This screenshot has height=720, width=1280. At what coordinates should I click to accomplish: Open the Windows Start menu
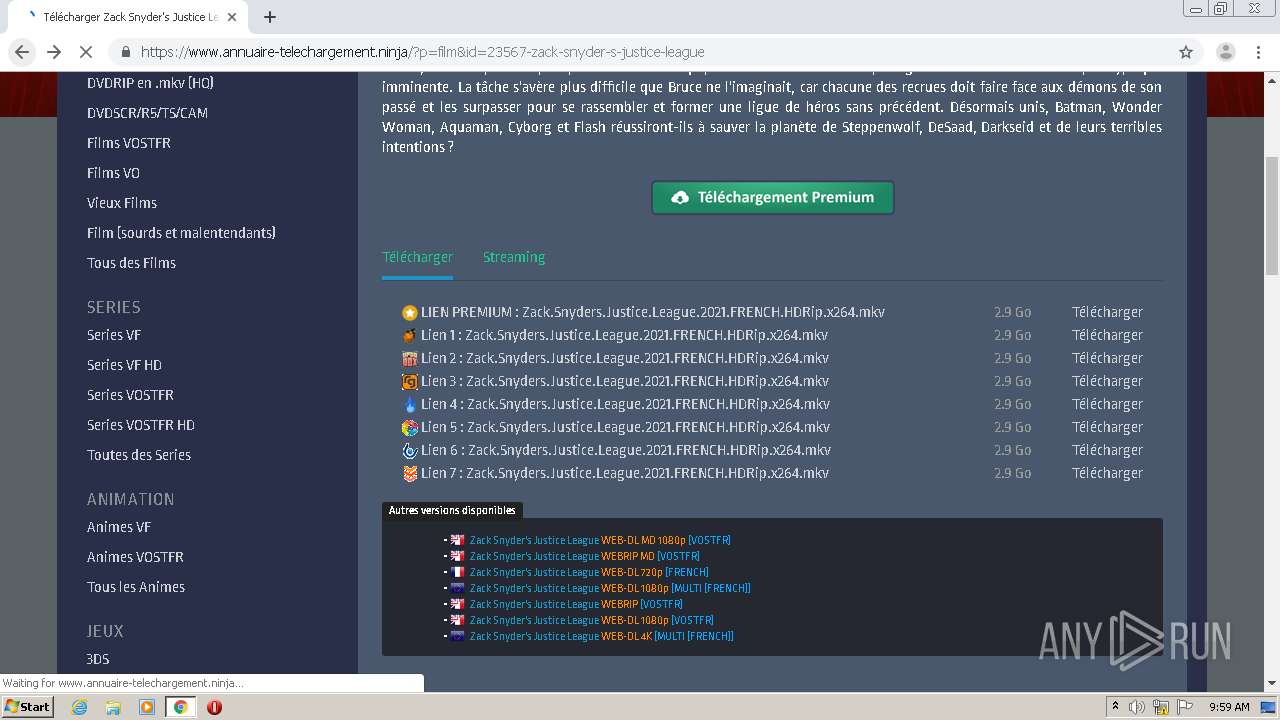[x=27, y=707]
